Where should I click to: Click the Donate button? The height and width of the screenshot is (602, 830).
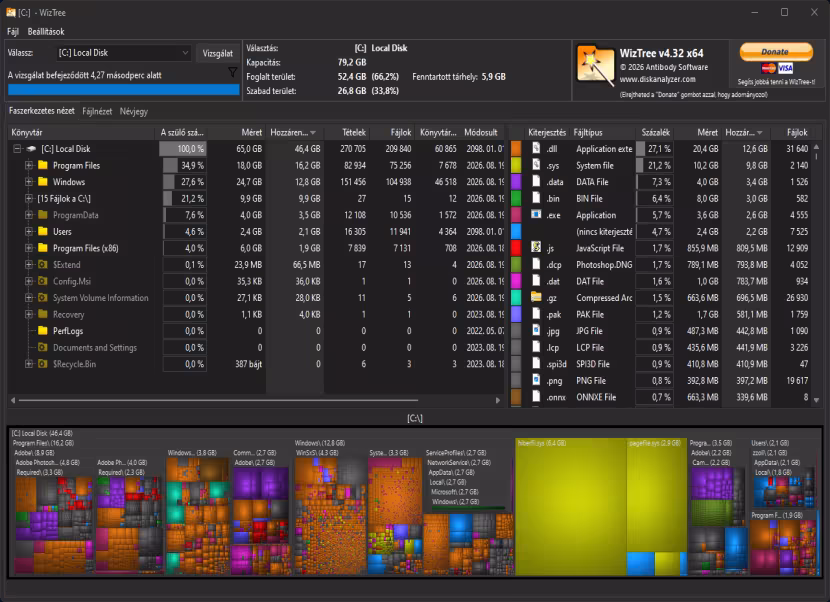(x=775, y=51)
